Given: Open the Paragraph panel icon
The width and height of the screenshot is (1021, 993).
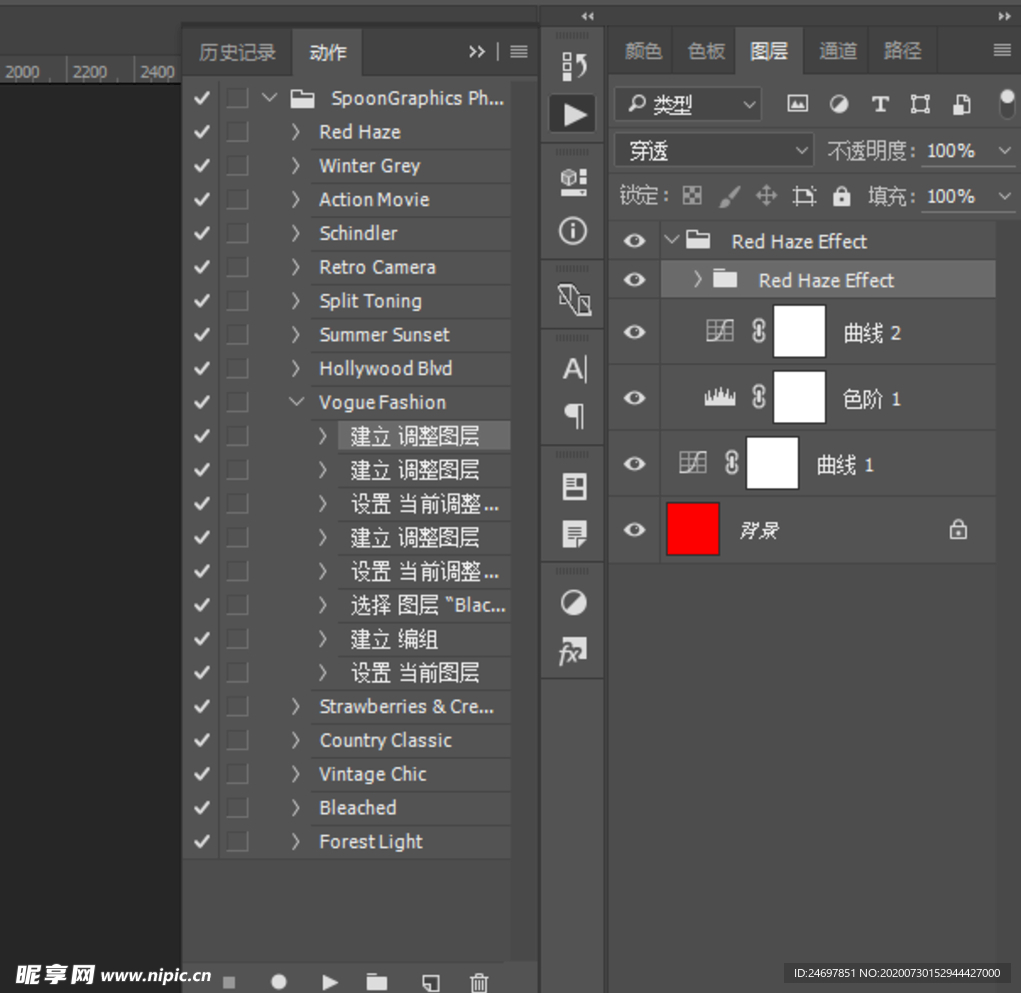Looking at the screenshot, I should point(574,415).
